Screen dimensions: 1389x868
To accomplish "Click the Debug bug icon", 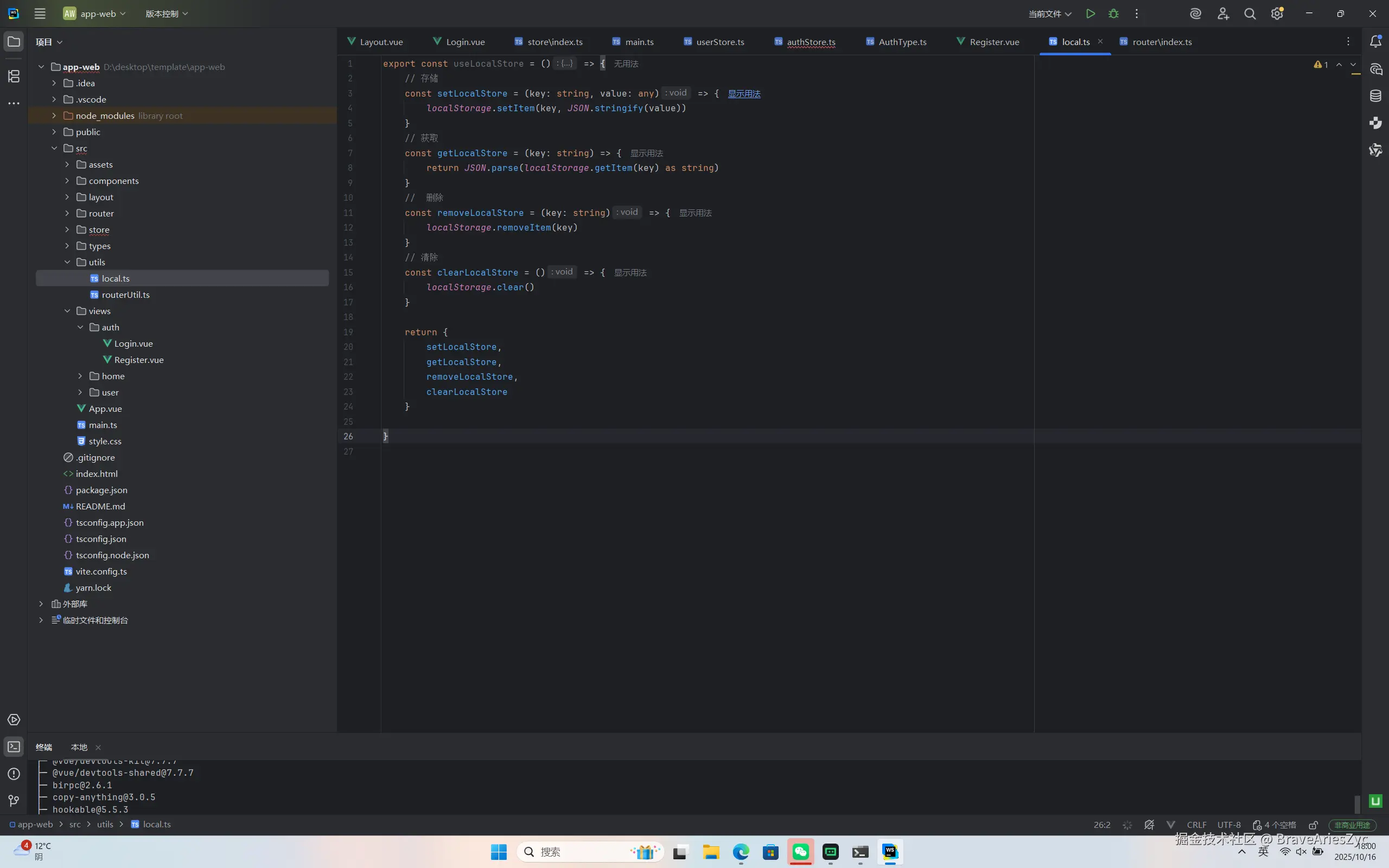I will pyautogui.click(x=1113, y=14).
